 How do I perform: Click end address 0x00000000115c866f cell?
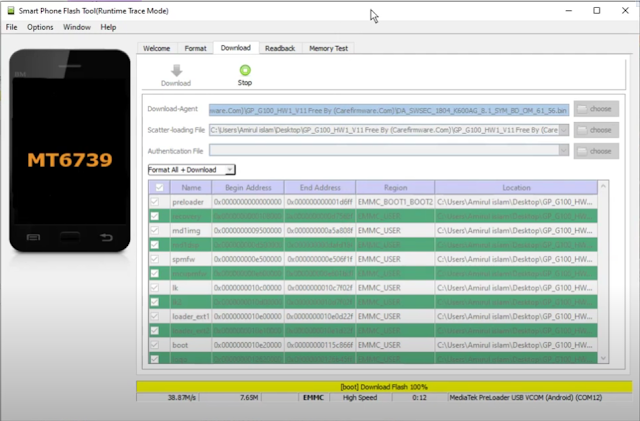pos(320,345)
